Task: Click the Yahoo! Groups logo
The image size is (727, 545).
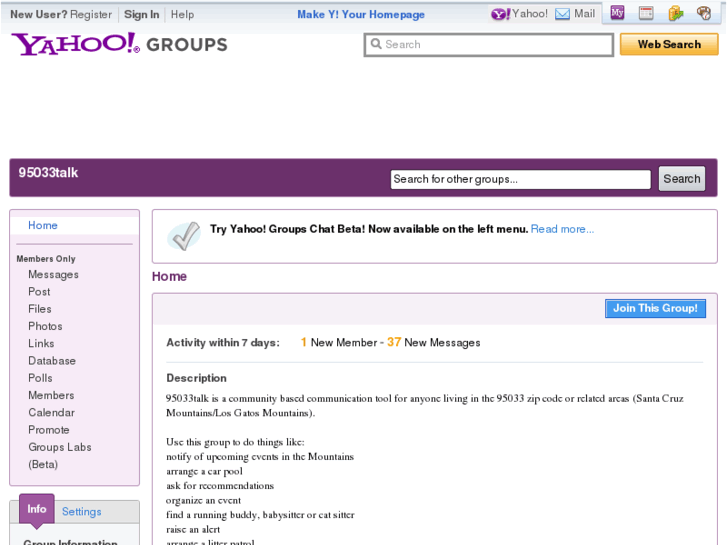Action: (x=120, y=44)
